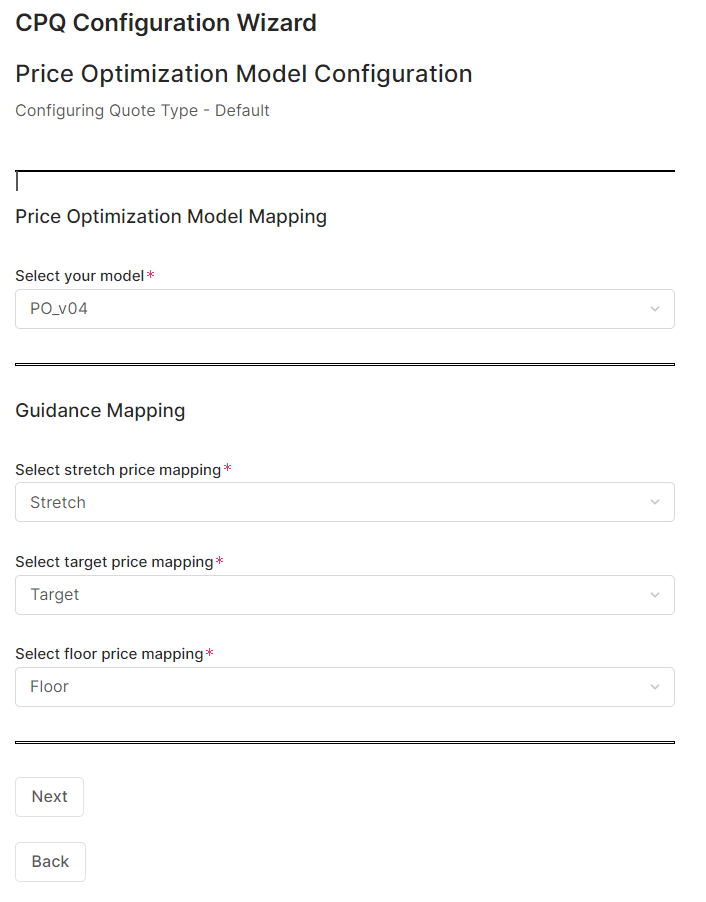The width and height of the screenshot is (706, 902).
Task: Click the 'Configuring Quote Type - Default' subtitle
Action: [142, 110]
